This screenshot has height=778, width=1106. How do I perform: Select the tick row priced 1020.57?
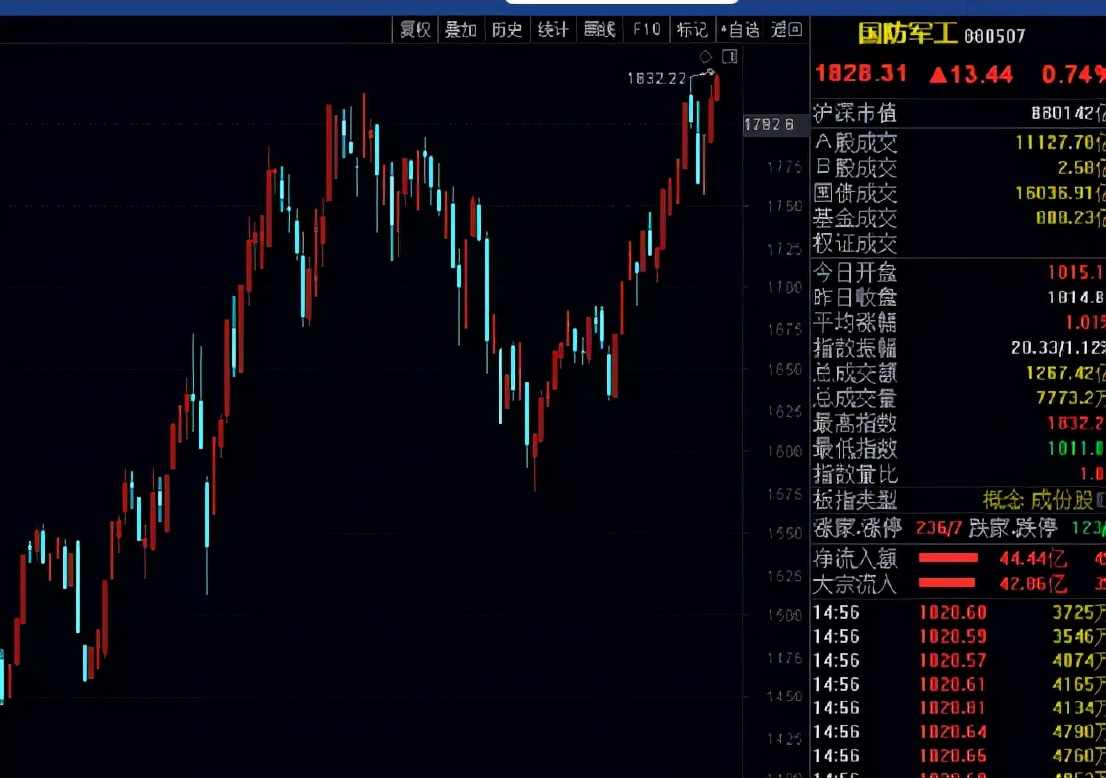[959, 660]
